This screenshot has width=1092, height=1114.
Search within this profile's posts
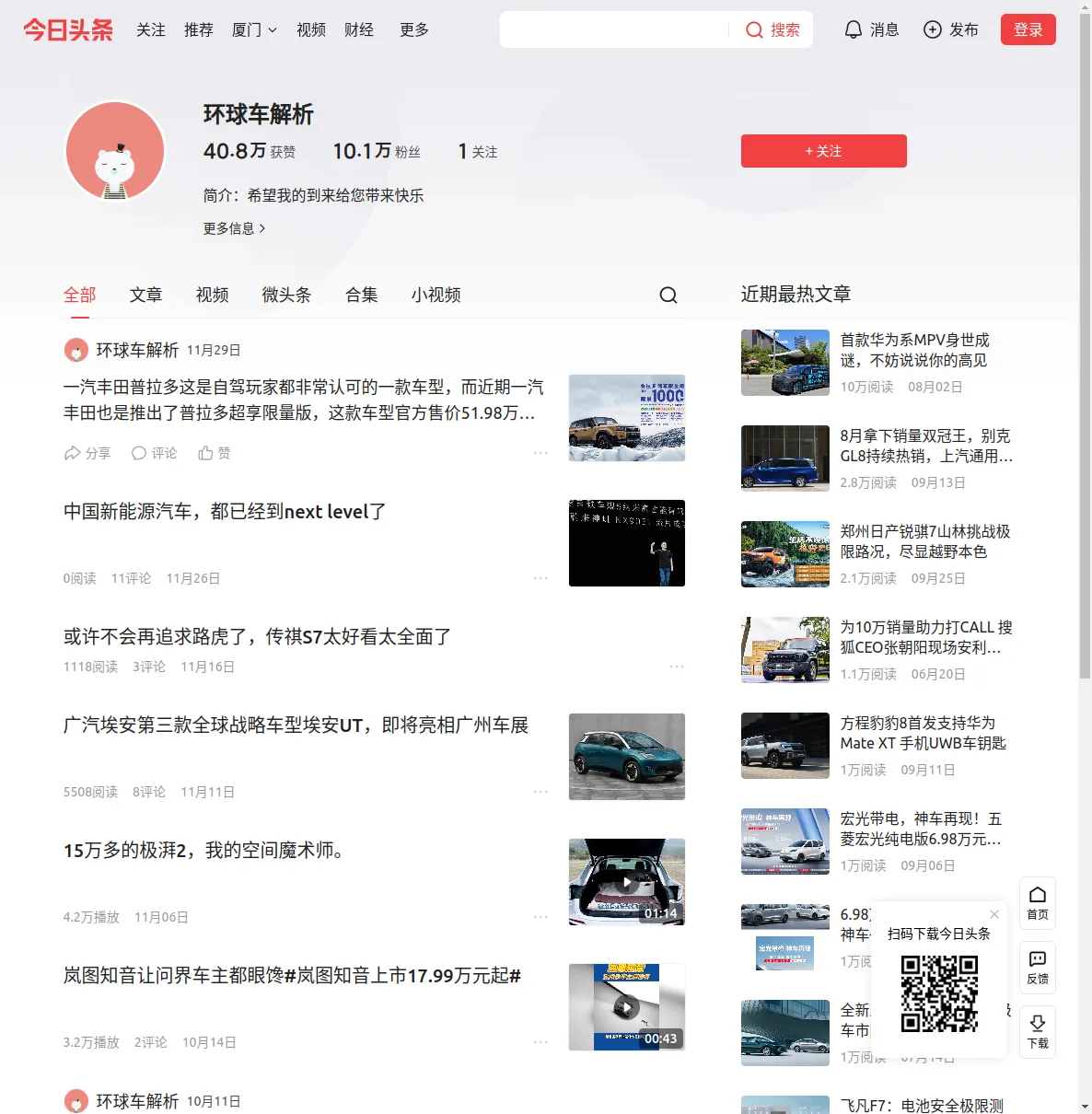click(x=668, y=295)
